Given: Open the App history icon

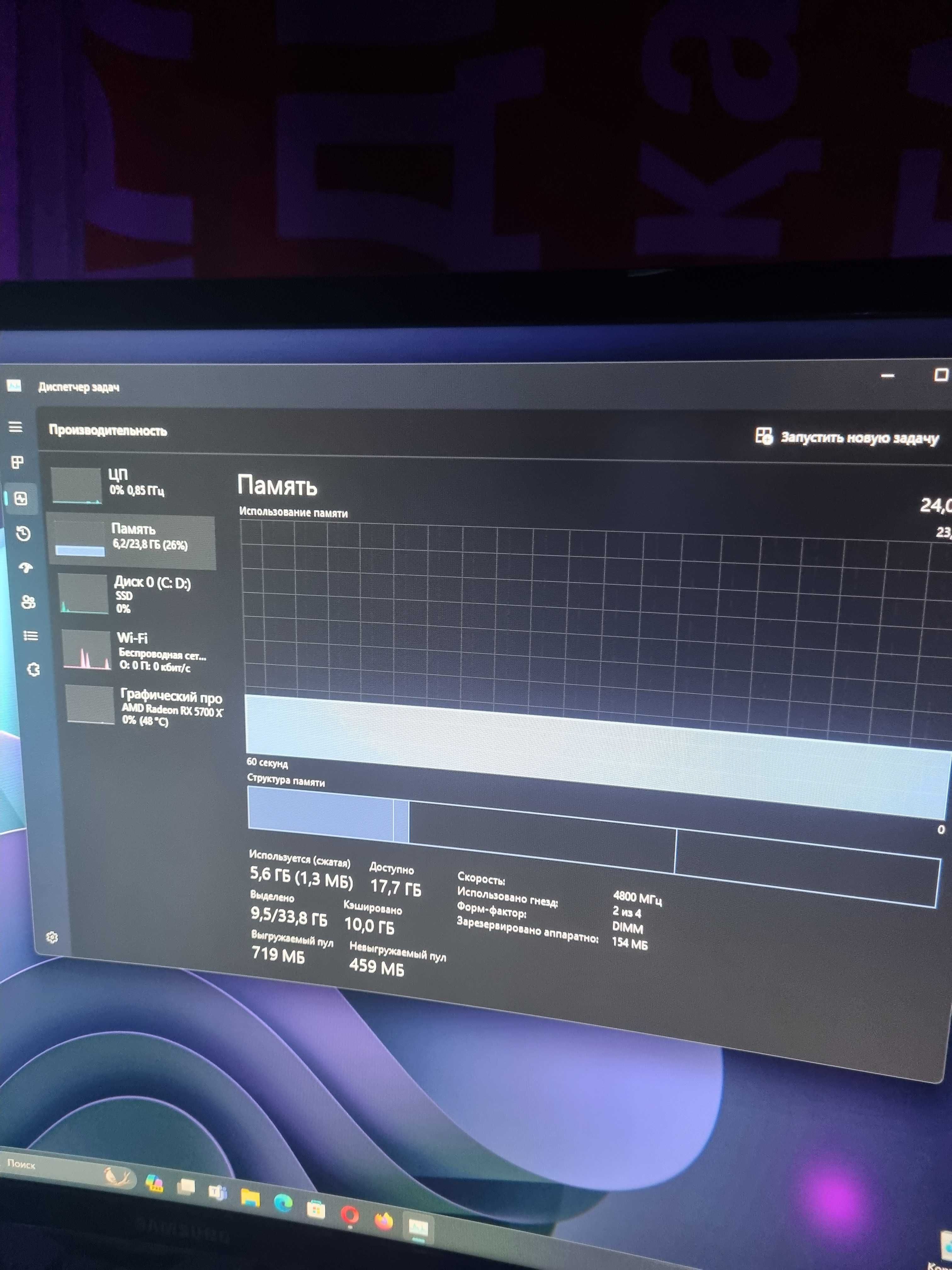Looking at the screenshot, I should [x=24, y=533].
